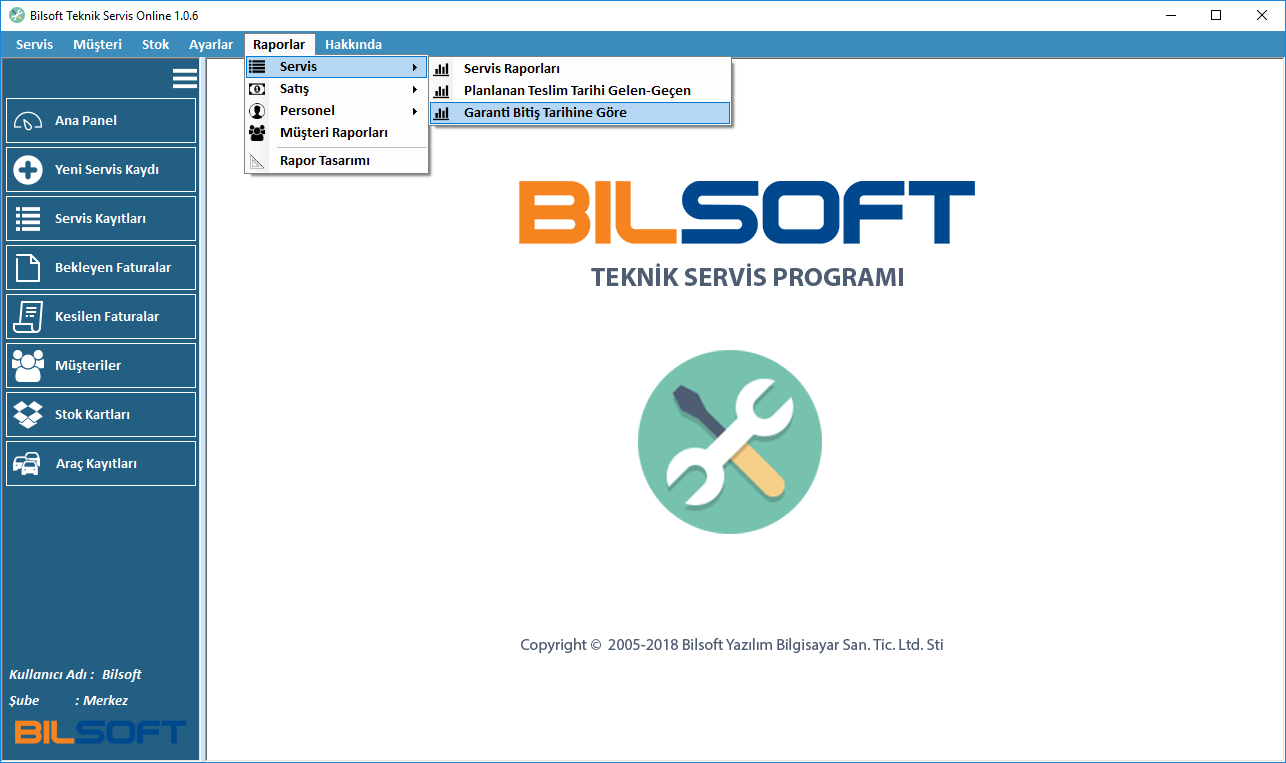Expand the Satış submenu arrow
The image size is (1286, 763).
click(x=415, y=89)
